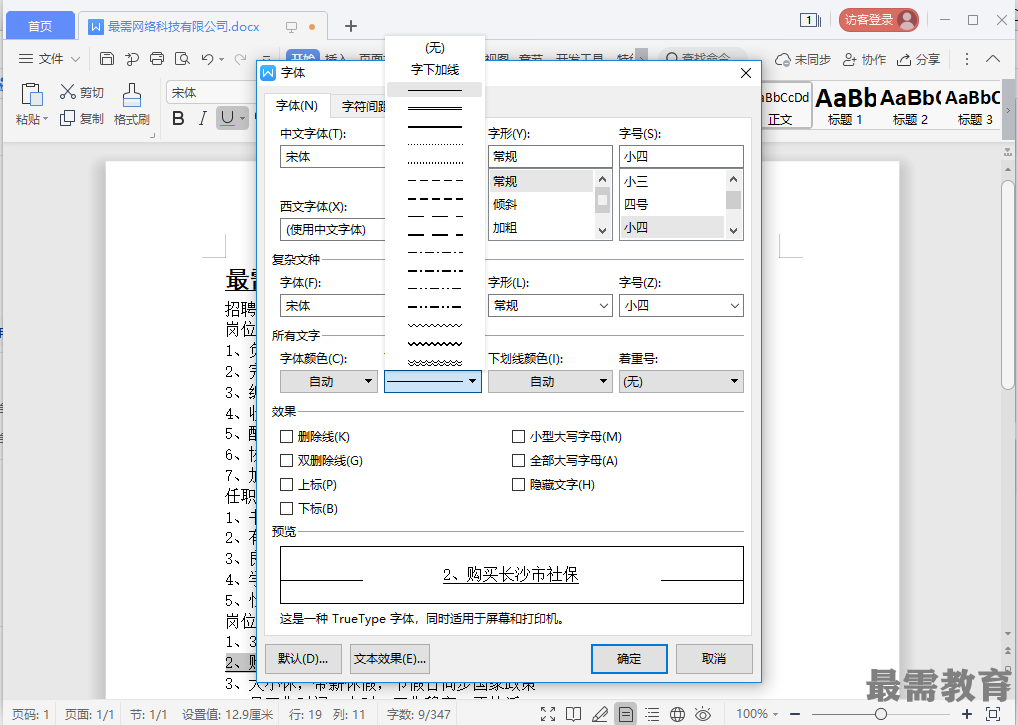Choose 字下加线 underline option
The width and height of the screenshot is (1018, 725).
(434, 69)
